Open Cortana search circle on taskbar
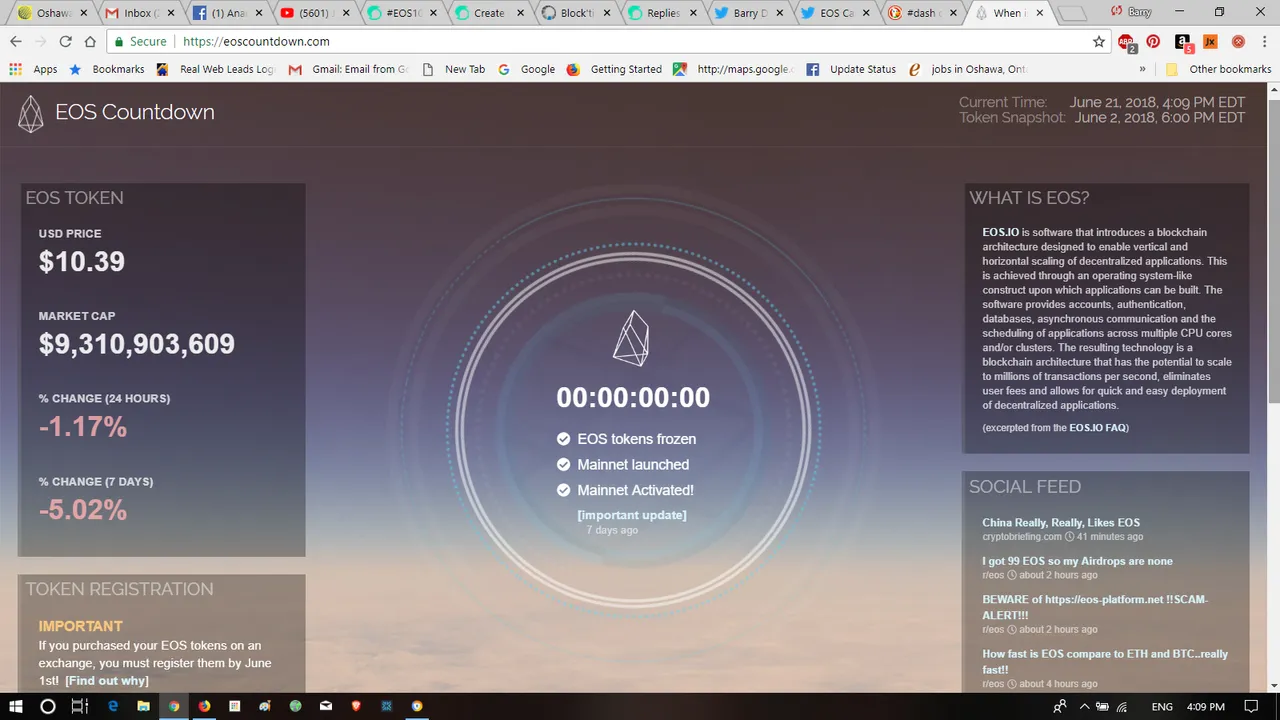This screenshot has width=1280, height=720. click(47, 706)
